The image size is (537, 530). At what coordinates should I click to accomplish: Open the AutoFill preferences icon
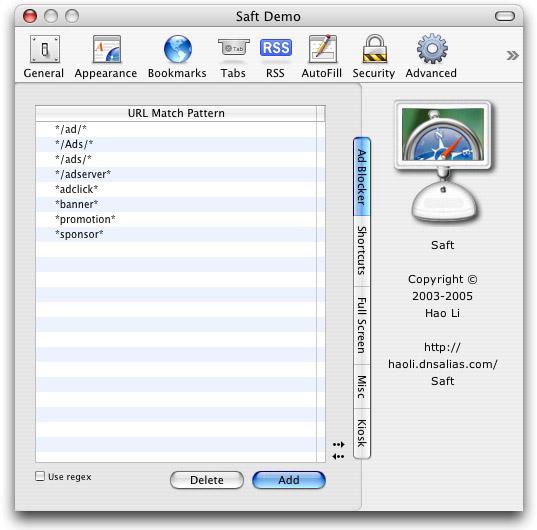(x=322, y=49)
